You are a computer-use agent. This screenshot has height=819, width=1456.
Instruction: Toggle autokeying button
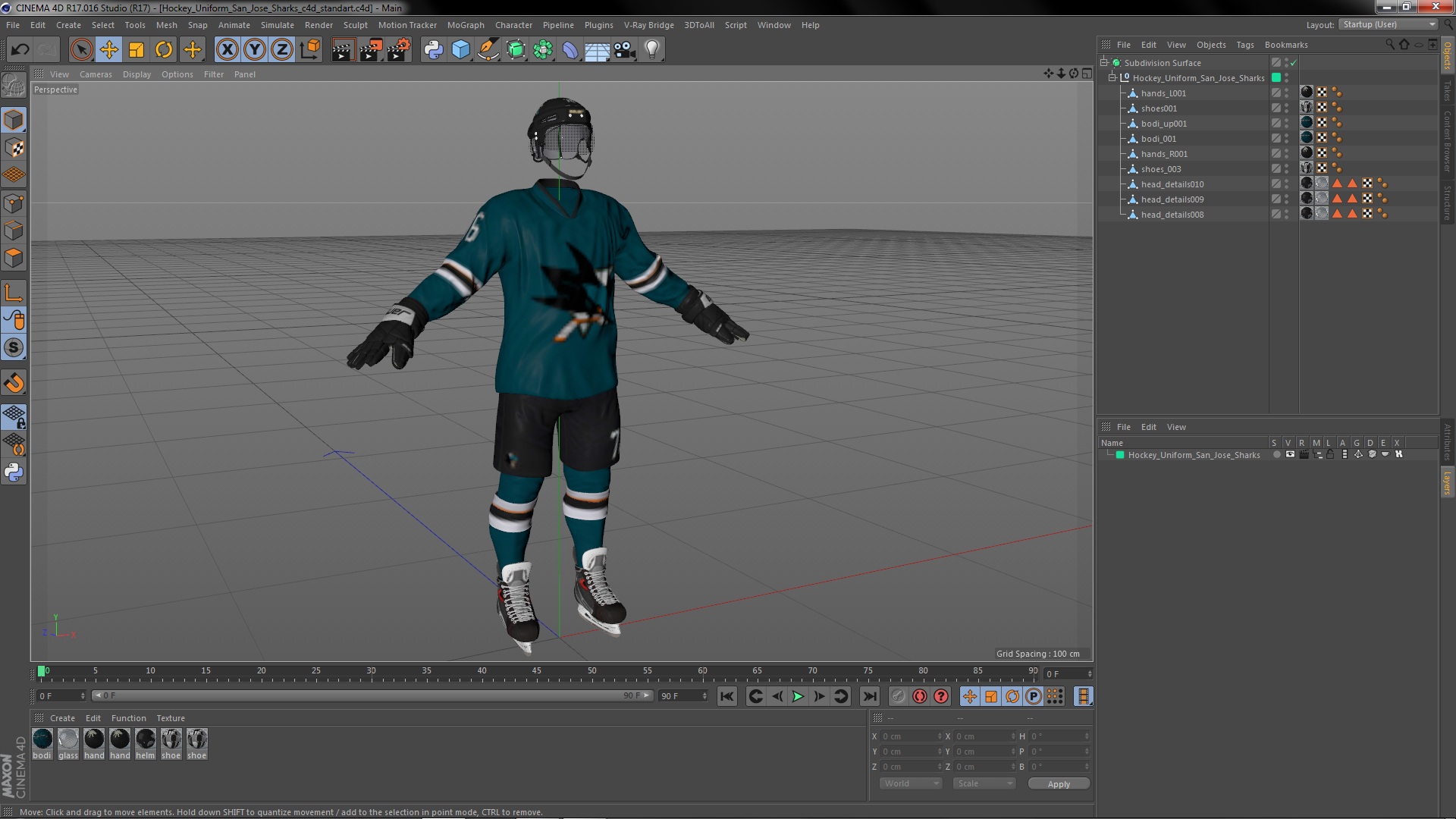tap(920, 696)
